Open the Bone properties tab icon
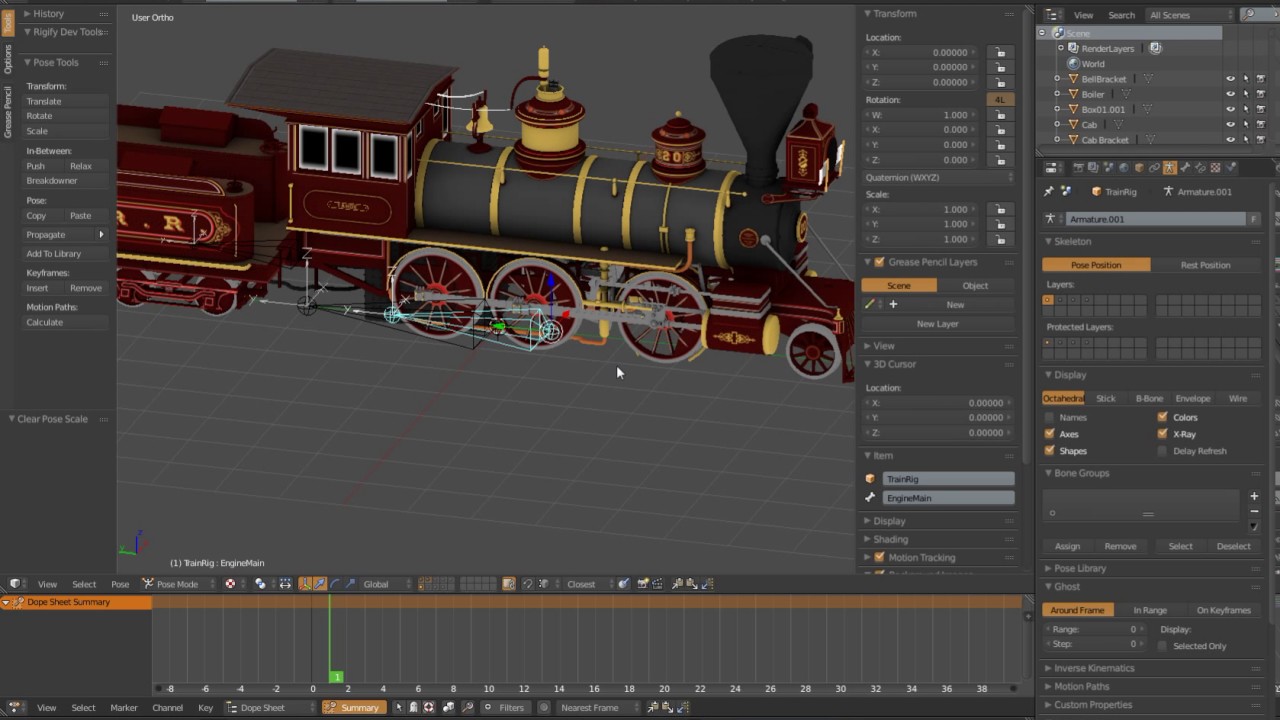 [x=1185, y=167]
